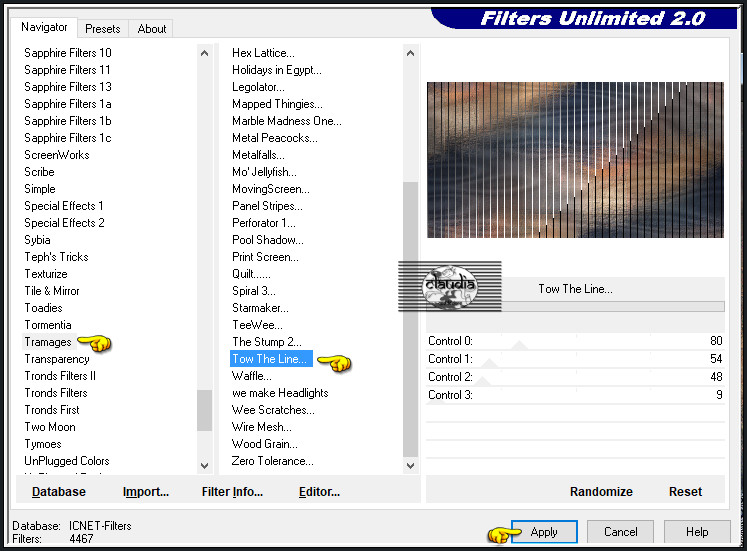Select Sapphire Filters 10 category
747x551 pixels.
coord(68,53)
